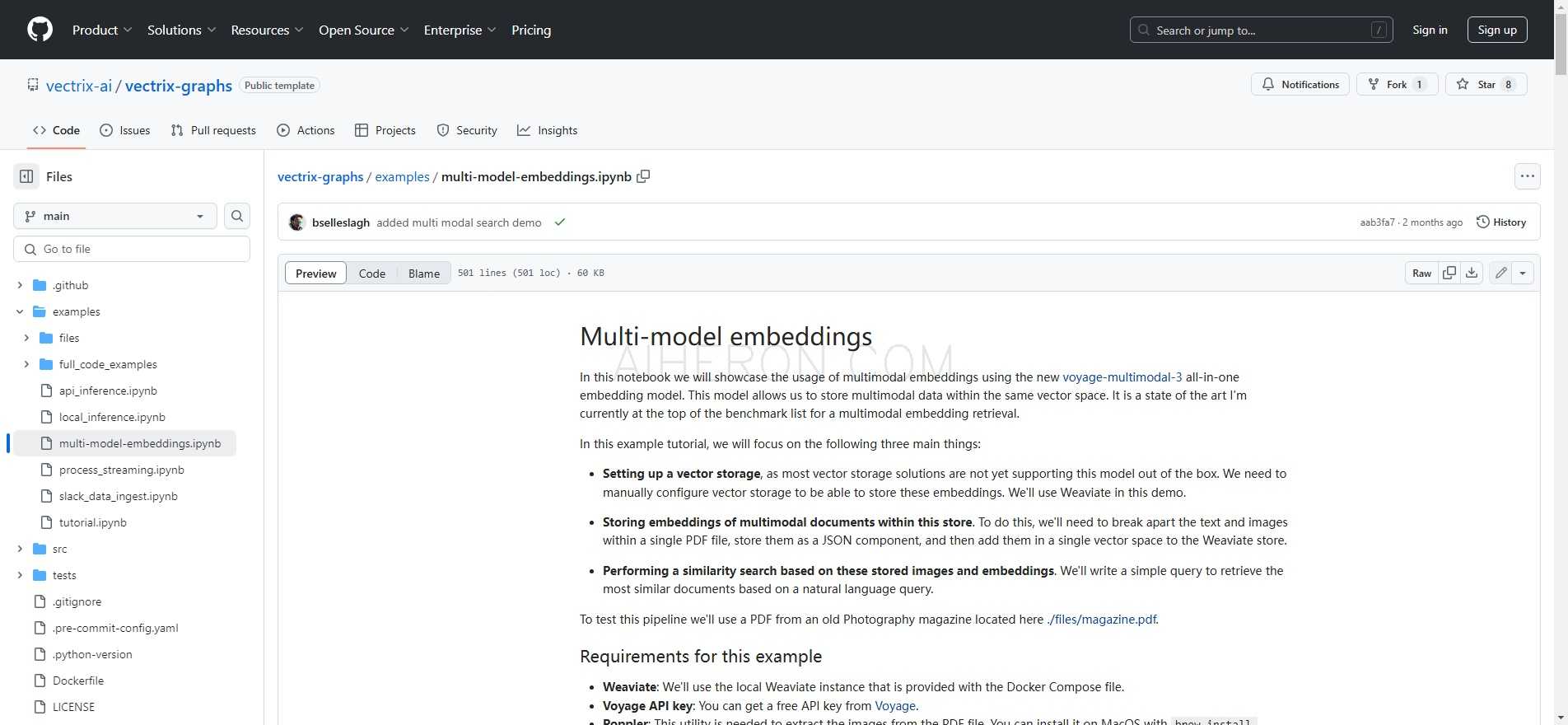This screenshot has width=1568, height=725.
Task: Collapse the Files side panel
Action: (26, 176)
